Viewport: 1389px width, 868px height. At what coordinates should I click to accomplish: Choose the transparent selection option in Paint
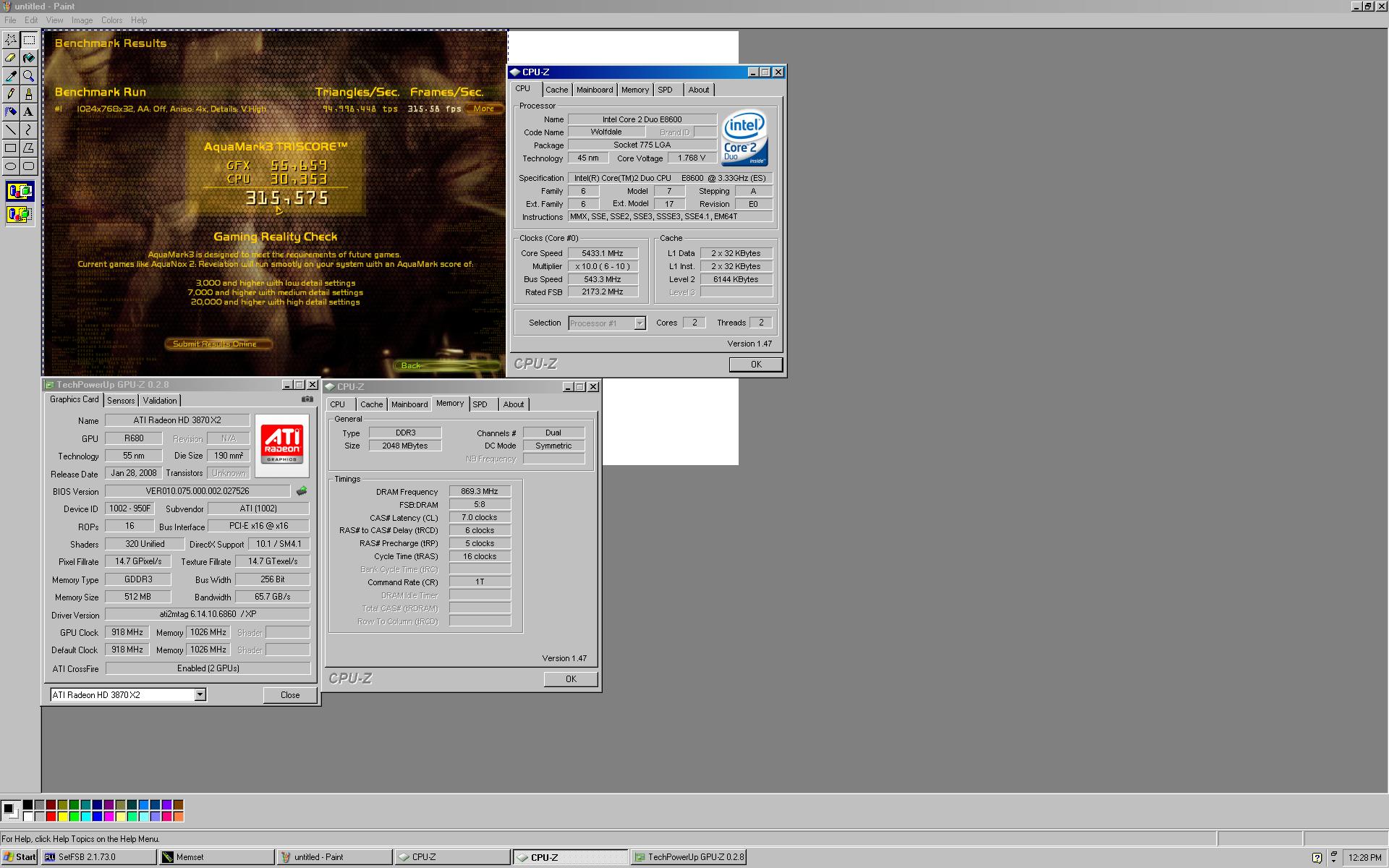point(20,214)
